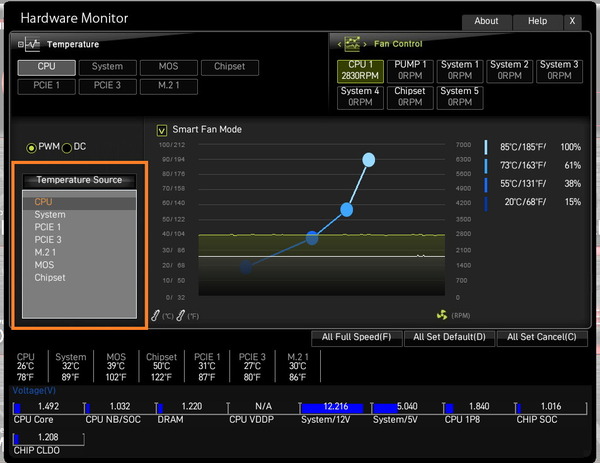Viewport: 600px width, 463px height.
Task: Choose Chipset in Temperature Source list
Action: [50, 278]
